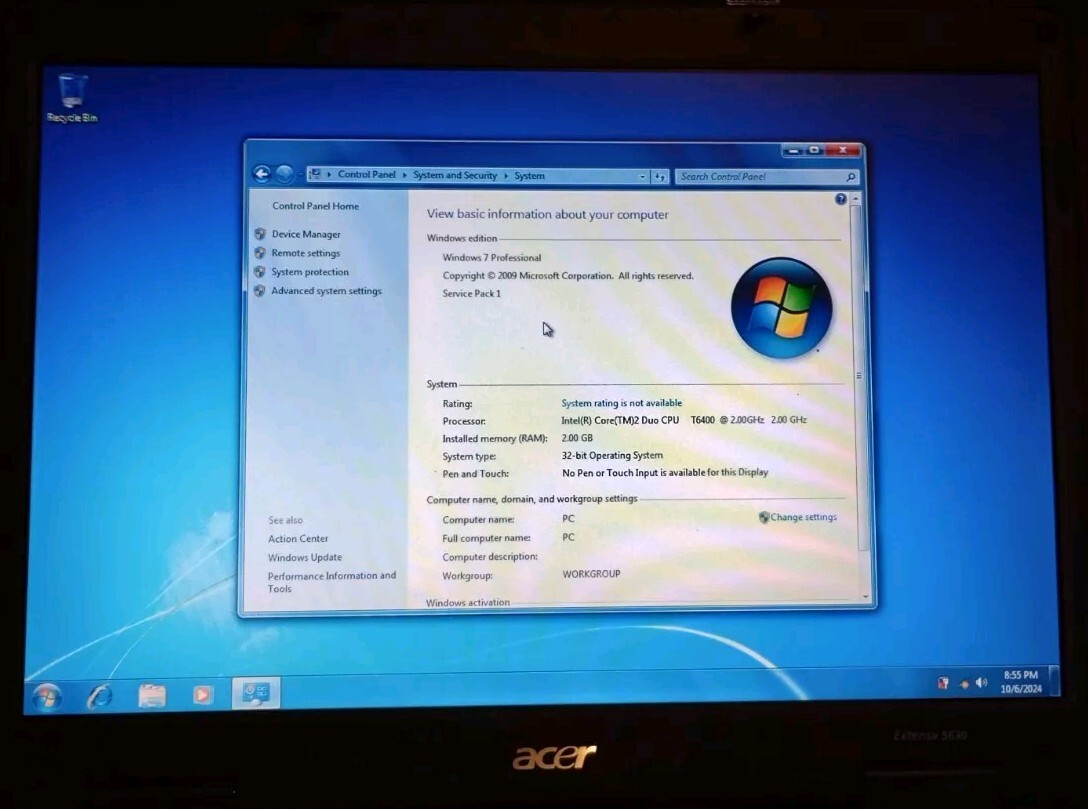Click the shield icon beside Remote settings
Viewport: 1088px width, 809px height.
(x=260, y=253)
